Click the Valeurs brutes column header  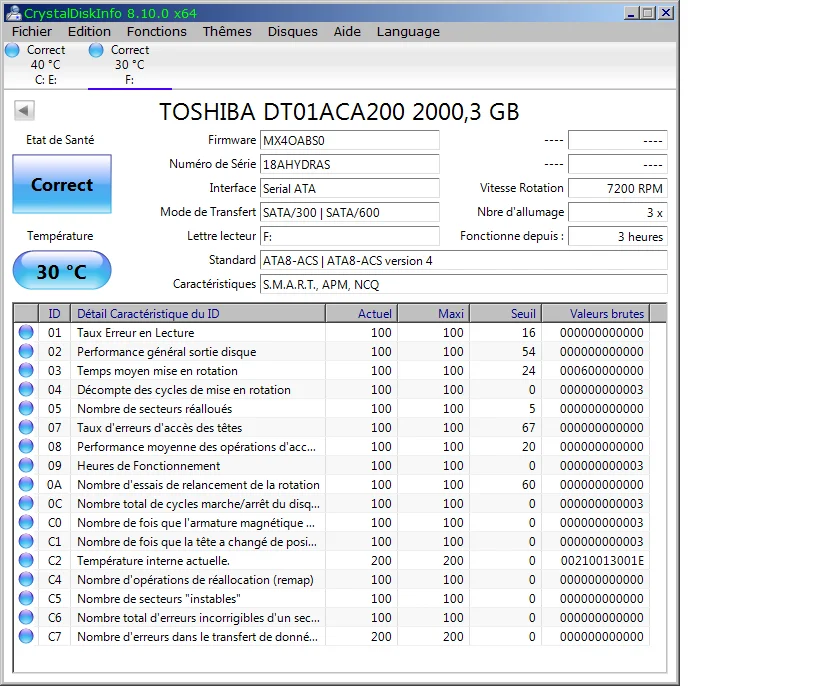click(596, 313)
